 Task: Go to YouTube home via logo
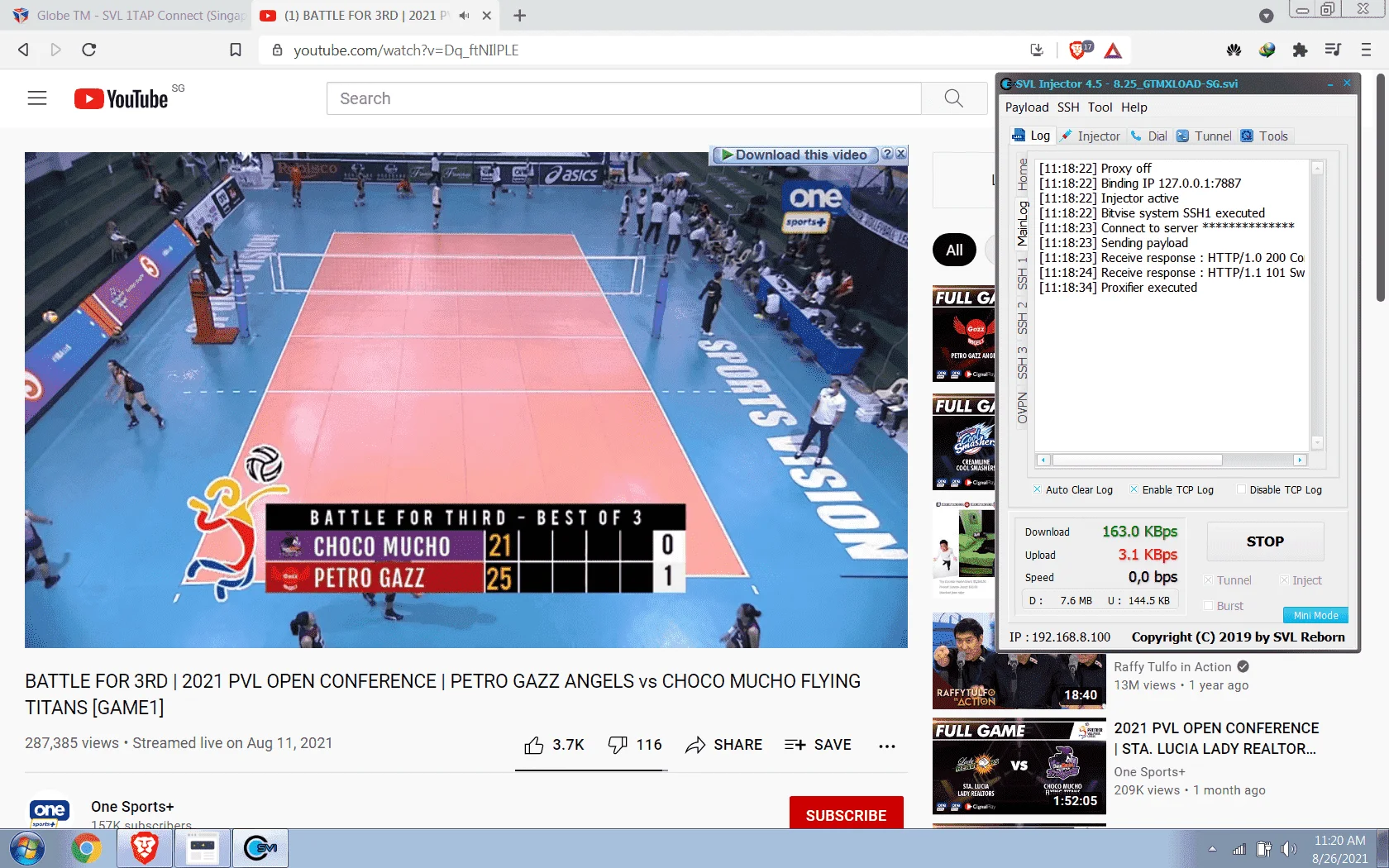point(122,98)
